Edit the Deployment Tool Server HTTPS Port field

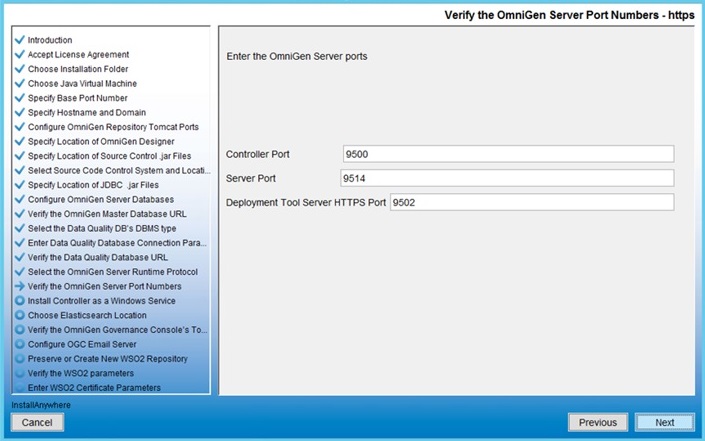532,202
